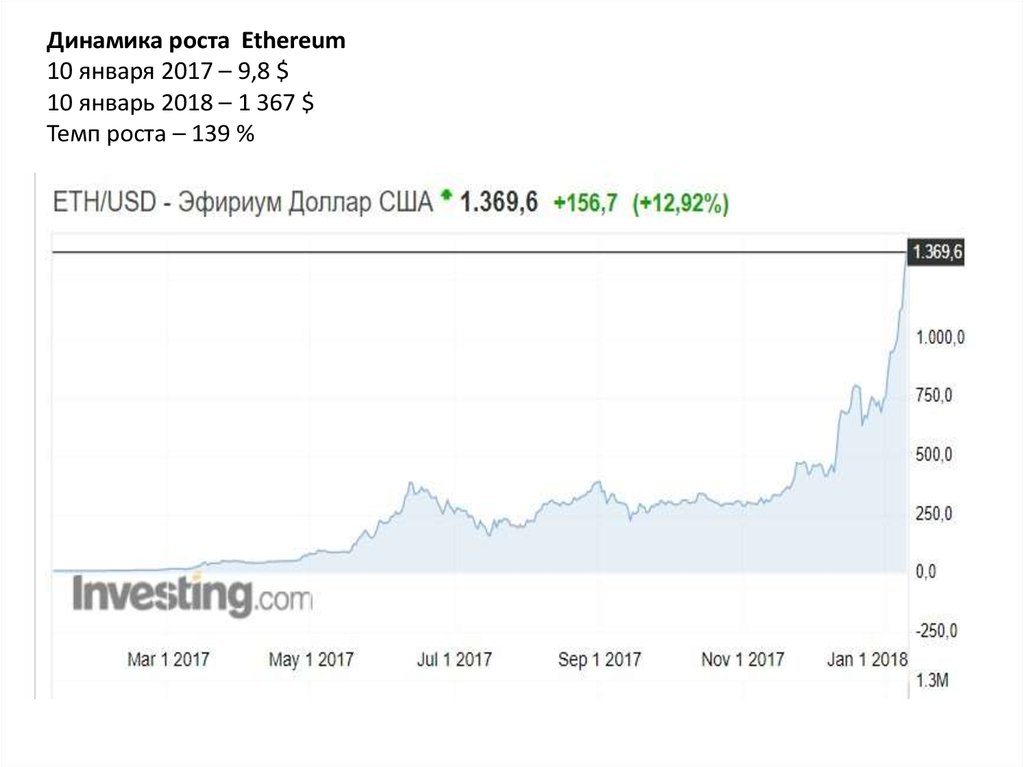Click the Investing.com watermark logo
This screenshot has height=767, width=1024.
coord(192,597)
